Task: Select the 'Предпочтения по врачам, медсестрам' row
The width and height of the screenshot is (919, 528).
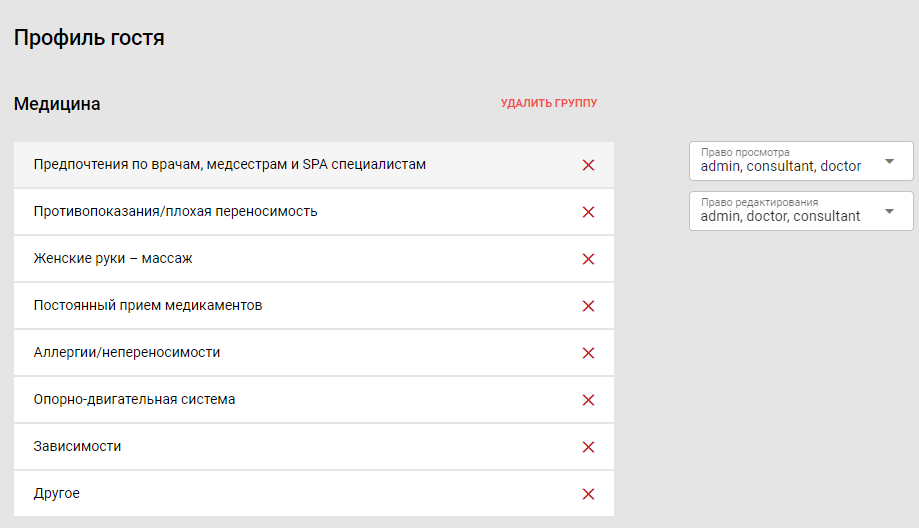Action: (x=230, y=165)
